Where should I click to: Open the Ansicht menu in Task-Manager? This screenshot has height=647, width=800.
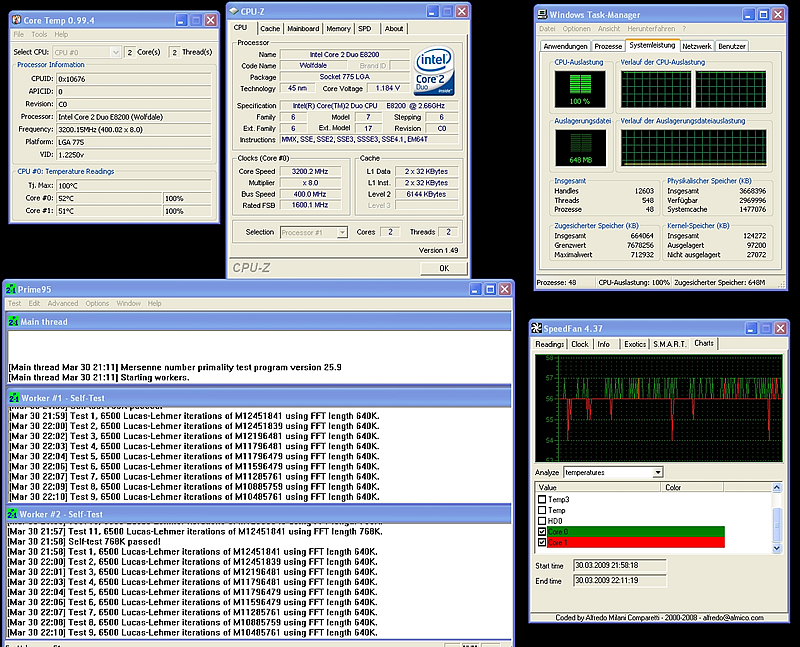click(609, 29)
